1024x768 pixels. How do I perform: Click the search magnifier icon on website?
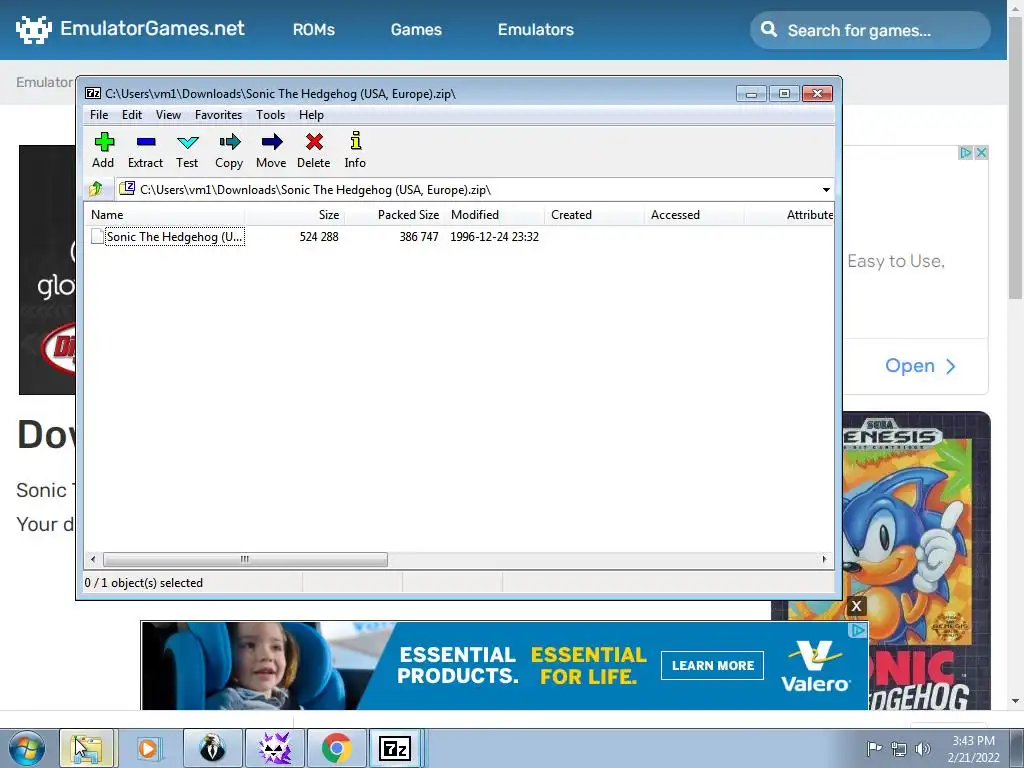click(769, 29)
